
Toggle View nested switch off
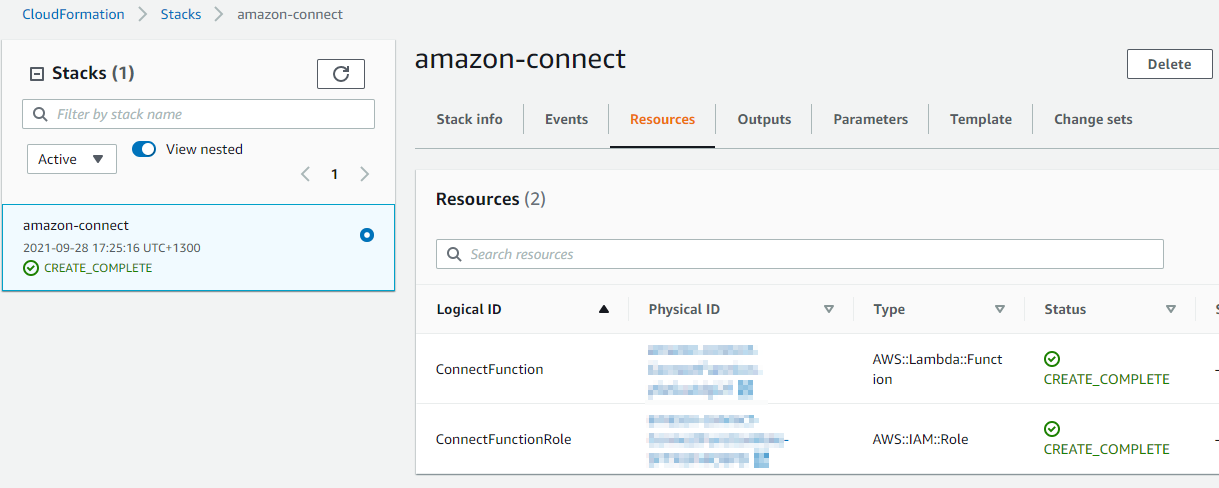point(144,149)
